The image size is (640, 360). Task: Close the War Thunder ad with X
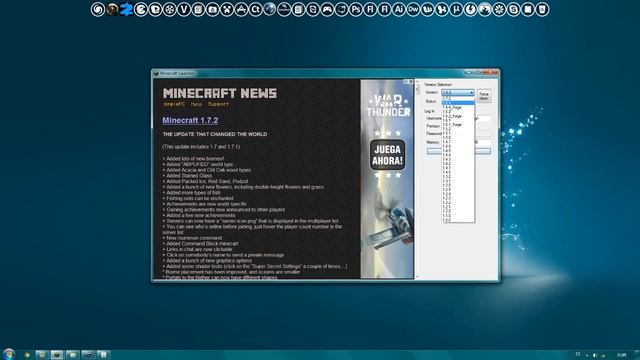[x=411, y=82]
